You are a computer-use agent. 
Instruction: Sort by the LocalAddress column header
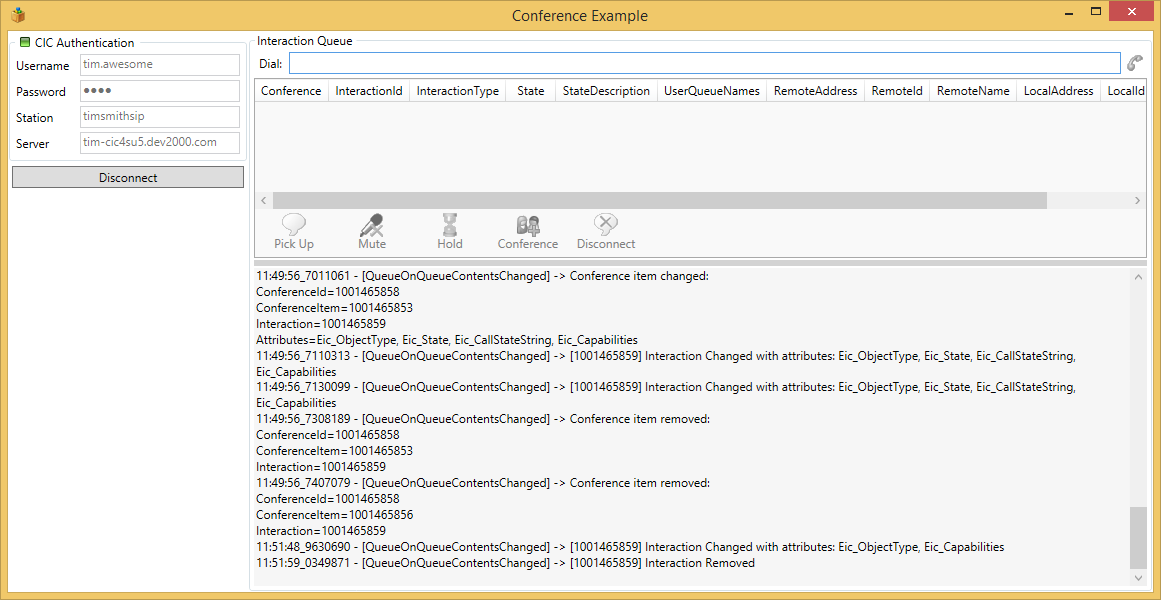(x=1058, y=91)
